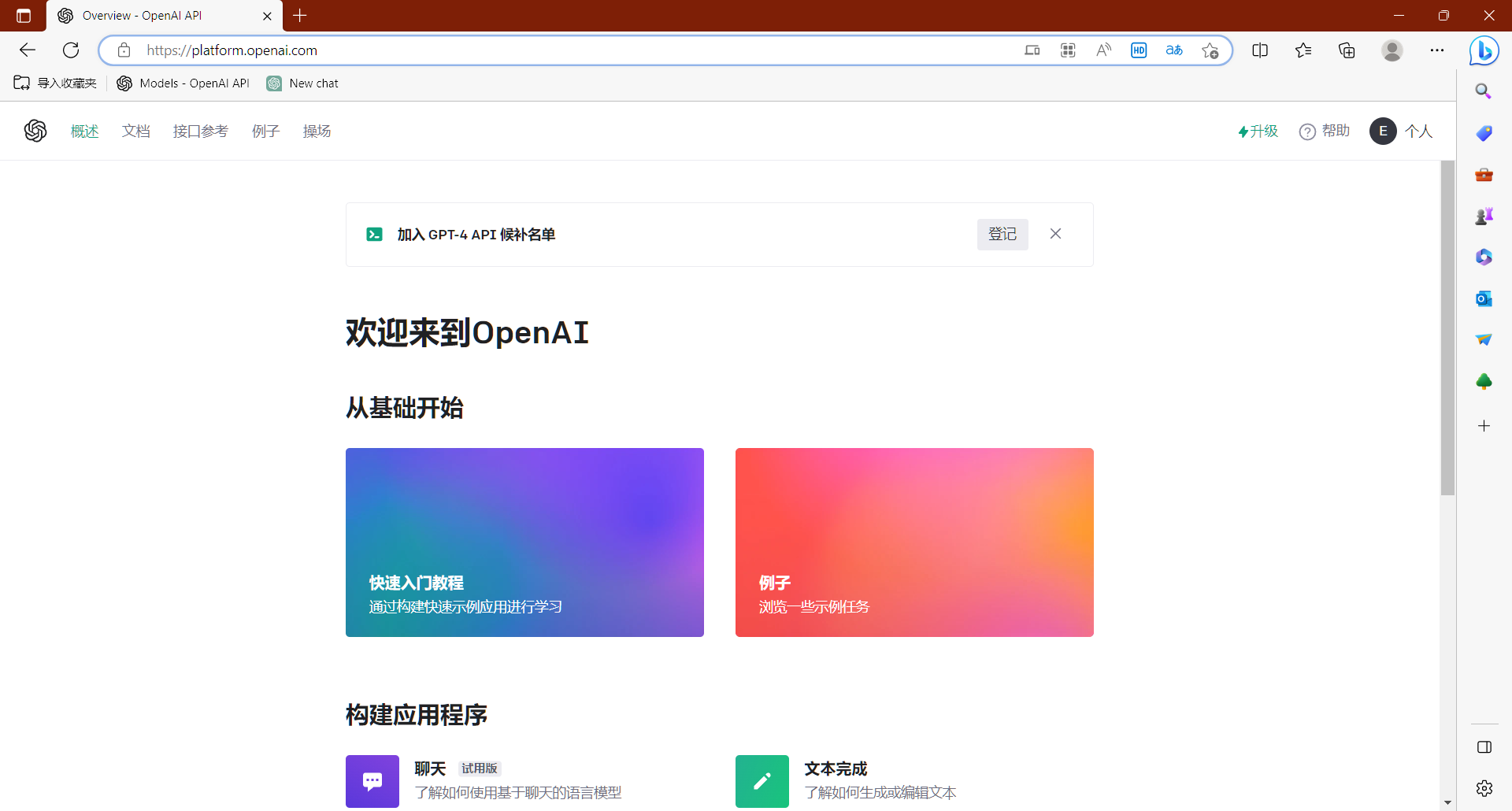Open the Outlook icon in Edge sidebar

click(x=1484, y=298)
